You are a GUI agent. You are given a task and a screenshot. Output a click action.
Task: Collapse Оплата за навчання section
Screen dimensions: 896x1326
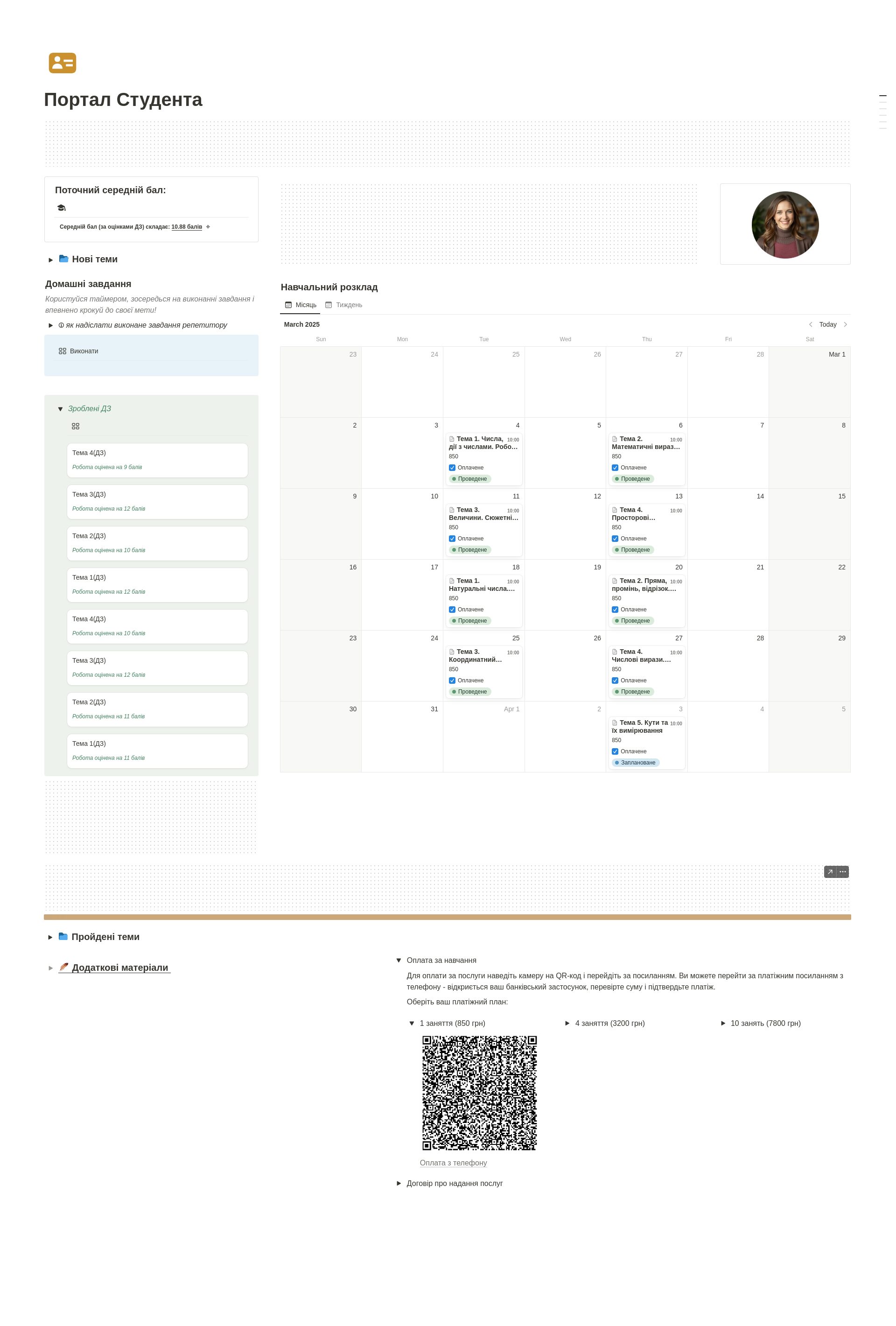click(399, 960)
